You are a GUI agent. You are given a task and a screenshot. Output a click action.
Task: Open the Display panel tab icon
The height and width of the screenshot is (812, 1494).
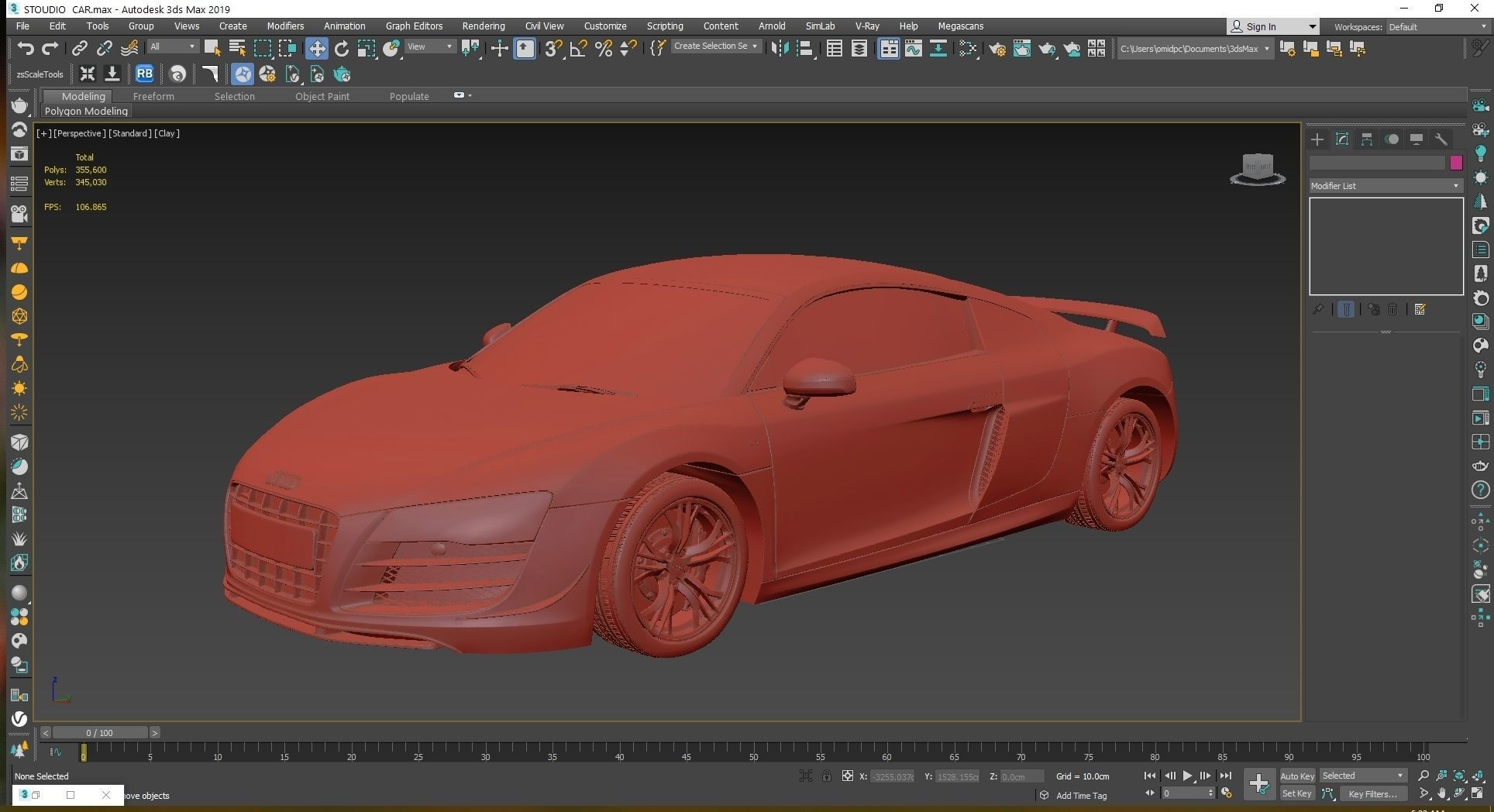click(1417, 139)
